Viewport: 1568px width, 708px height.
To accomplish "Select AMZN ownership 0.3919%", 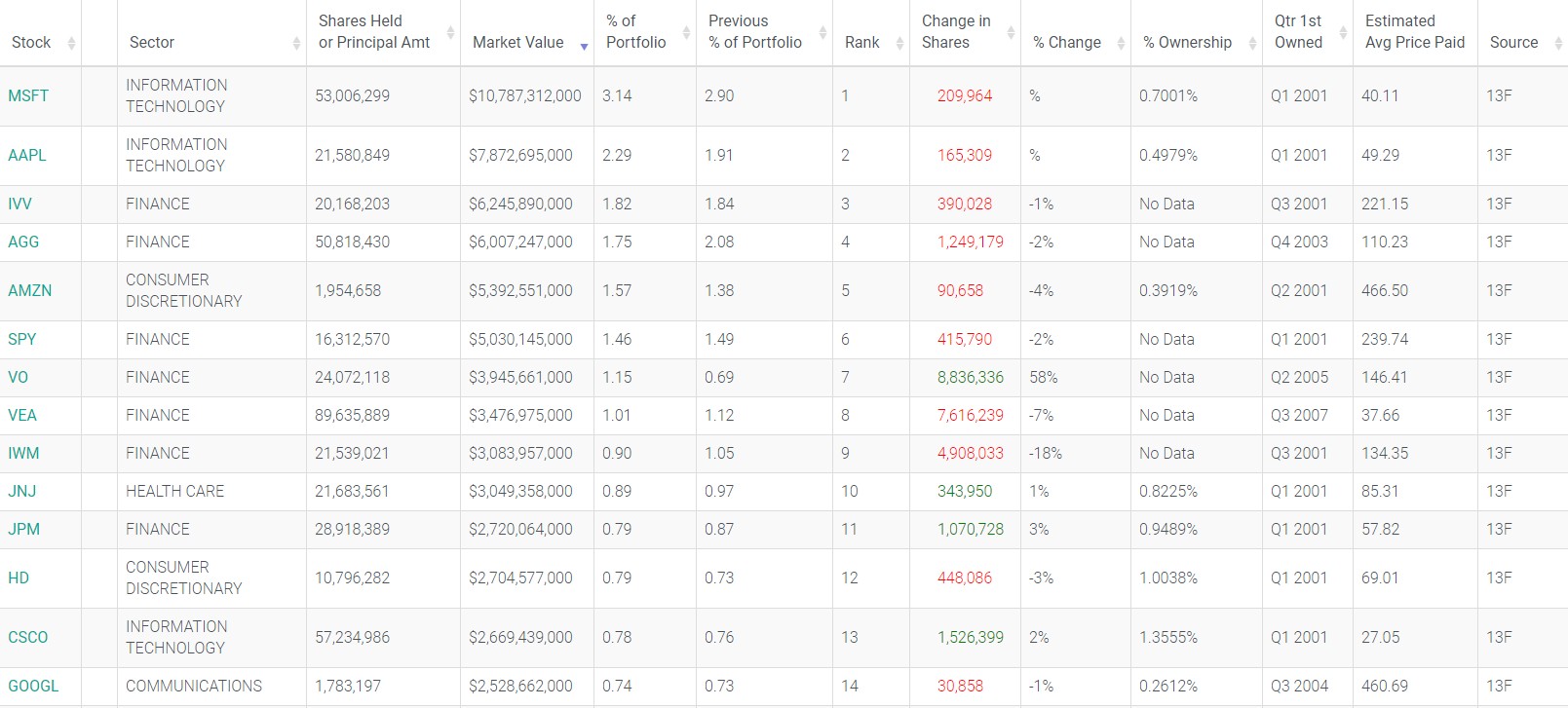I will (1168, 291).
